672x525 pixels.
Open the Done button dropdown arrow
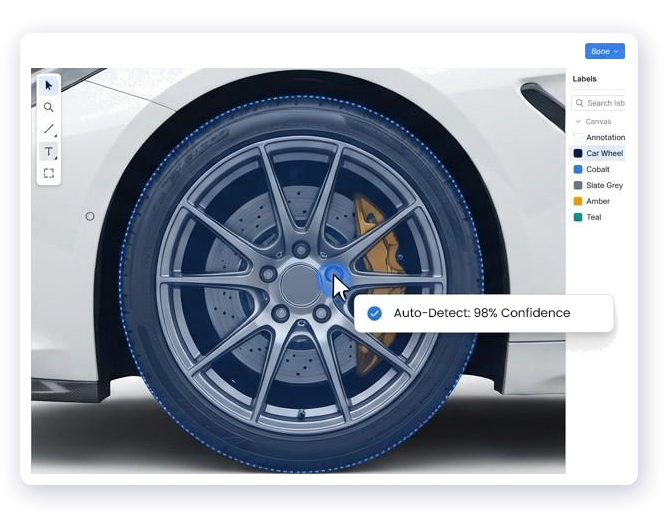(x=616, y=51)
